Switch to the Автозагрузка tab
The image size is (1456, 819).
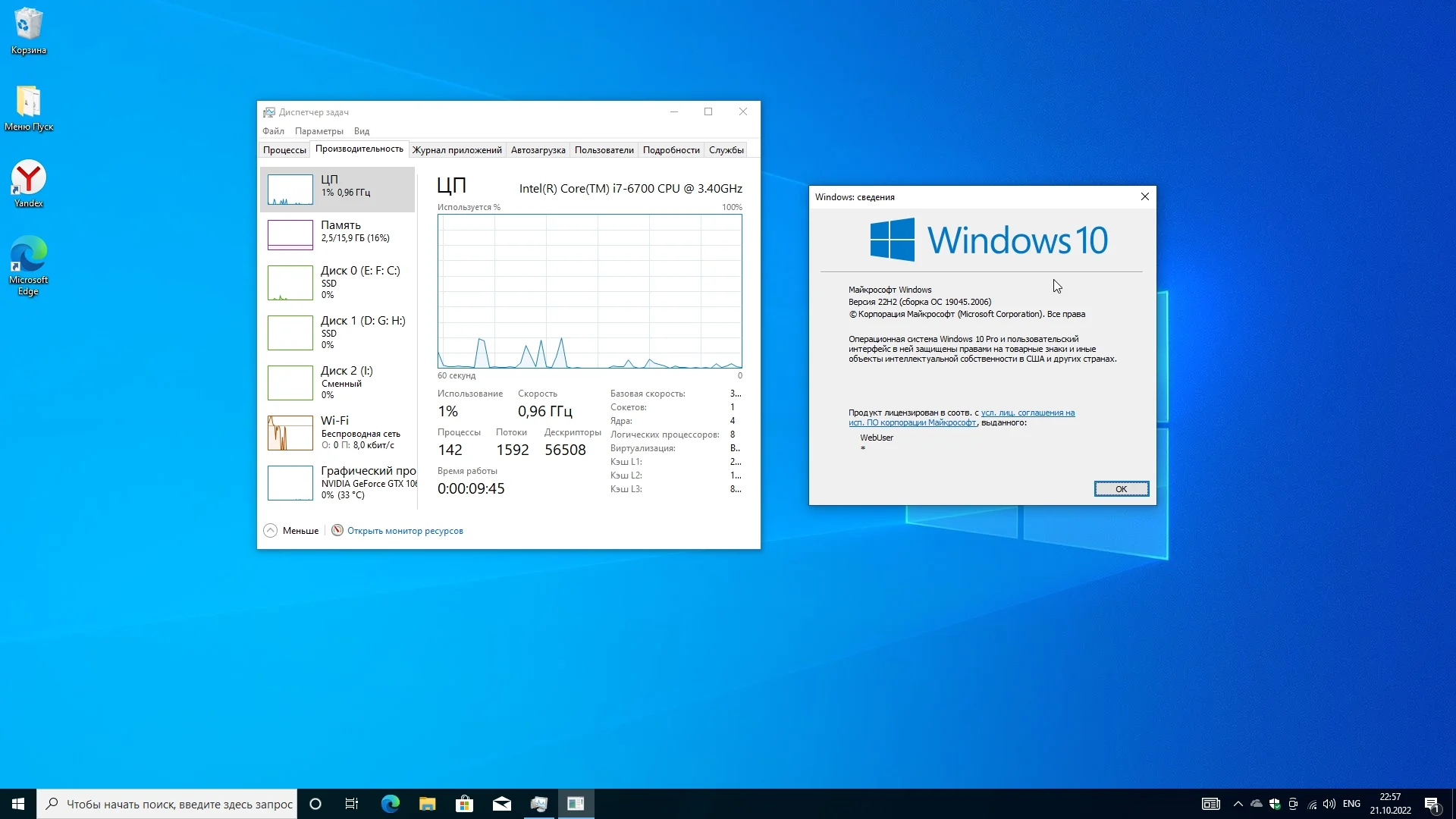[x=538, y=150]
